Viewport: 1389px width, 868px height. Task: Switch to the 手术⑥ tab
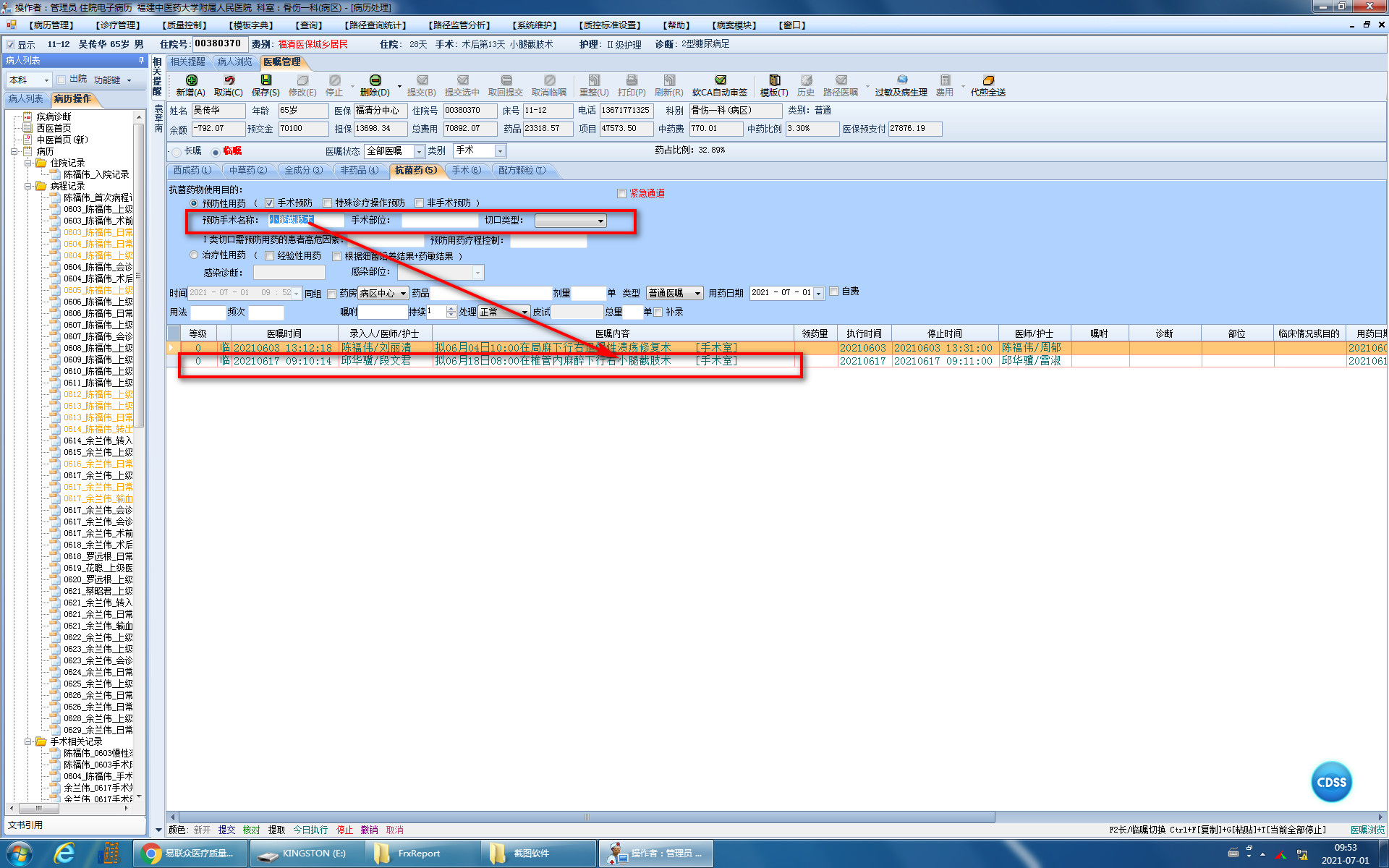(466, 171)
